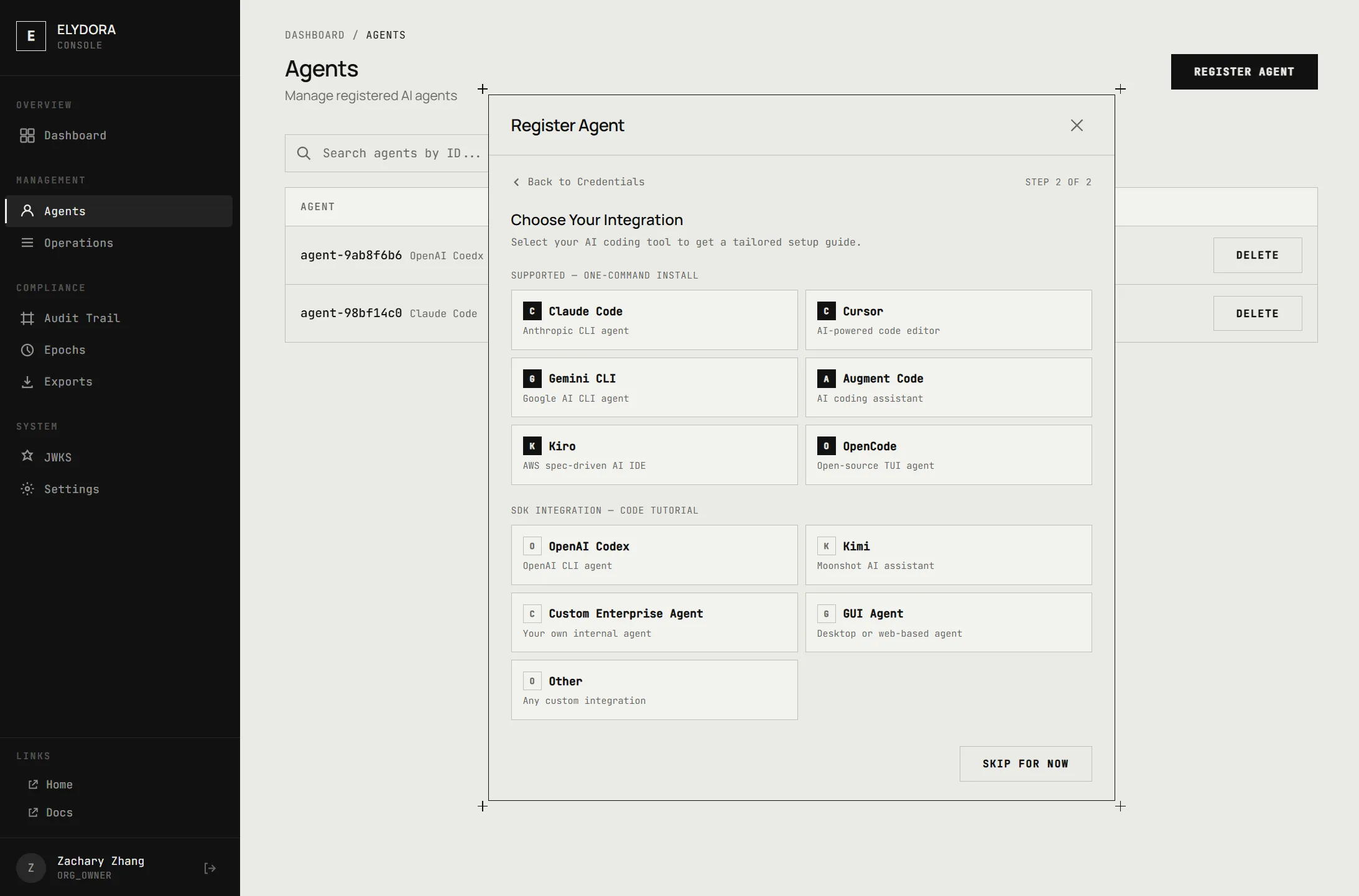Screen dimensions: 1359x896
Task: Click the Elydora "E" logo
Action: tap(30, 35)
